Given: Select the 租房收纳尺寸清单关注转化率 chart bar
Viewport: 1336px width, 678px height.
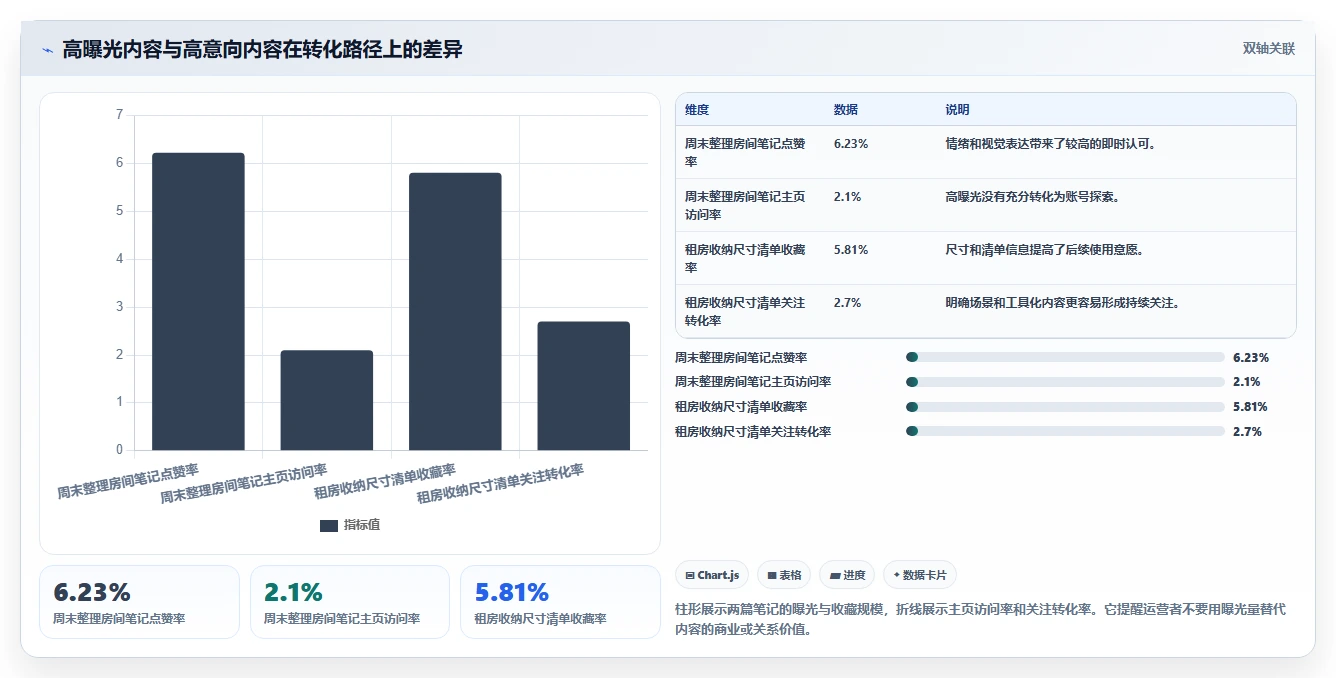Looking at the screenshot, I should point(584,386).
